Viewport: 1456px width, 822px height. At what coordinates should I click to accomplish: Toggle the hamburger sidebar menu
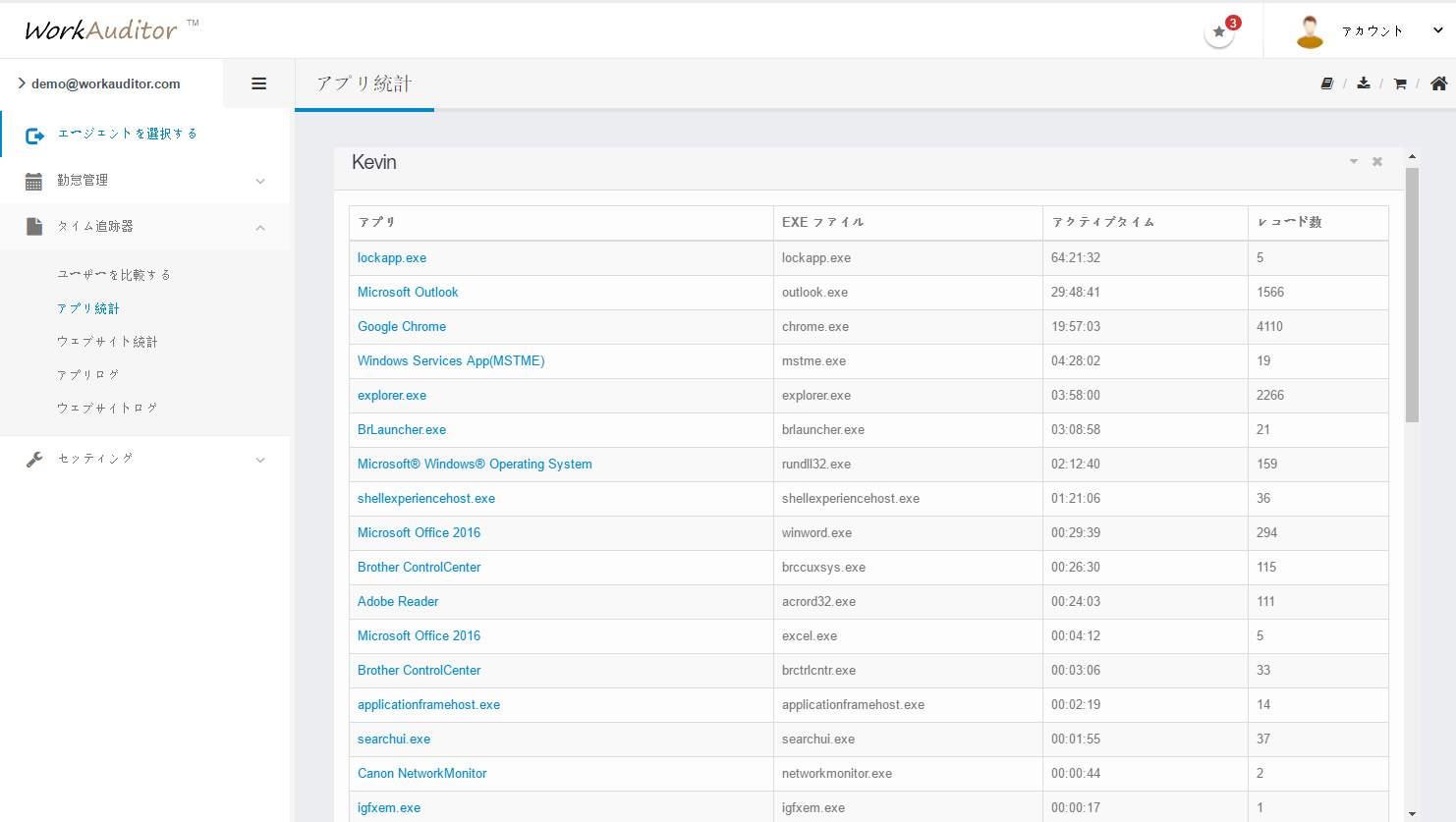coord(259,83)
